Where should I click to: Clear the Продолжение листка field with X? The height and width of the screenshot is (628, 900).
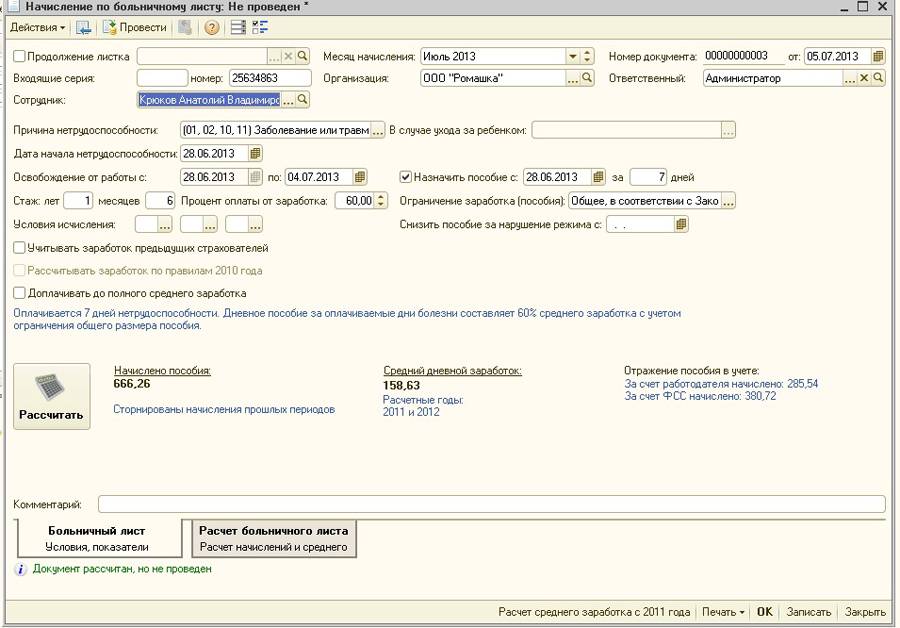click(288, 56)
